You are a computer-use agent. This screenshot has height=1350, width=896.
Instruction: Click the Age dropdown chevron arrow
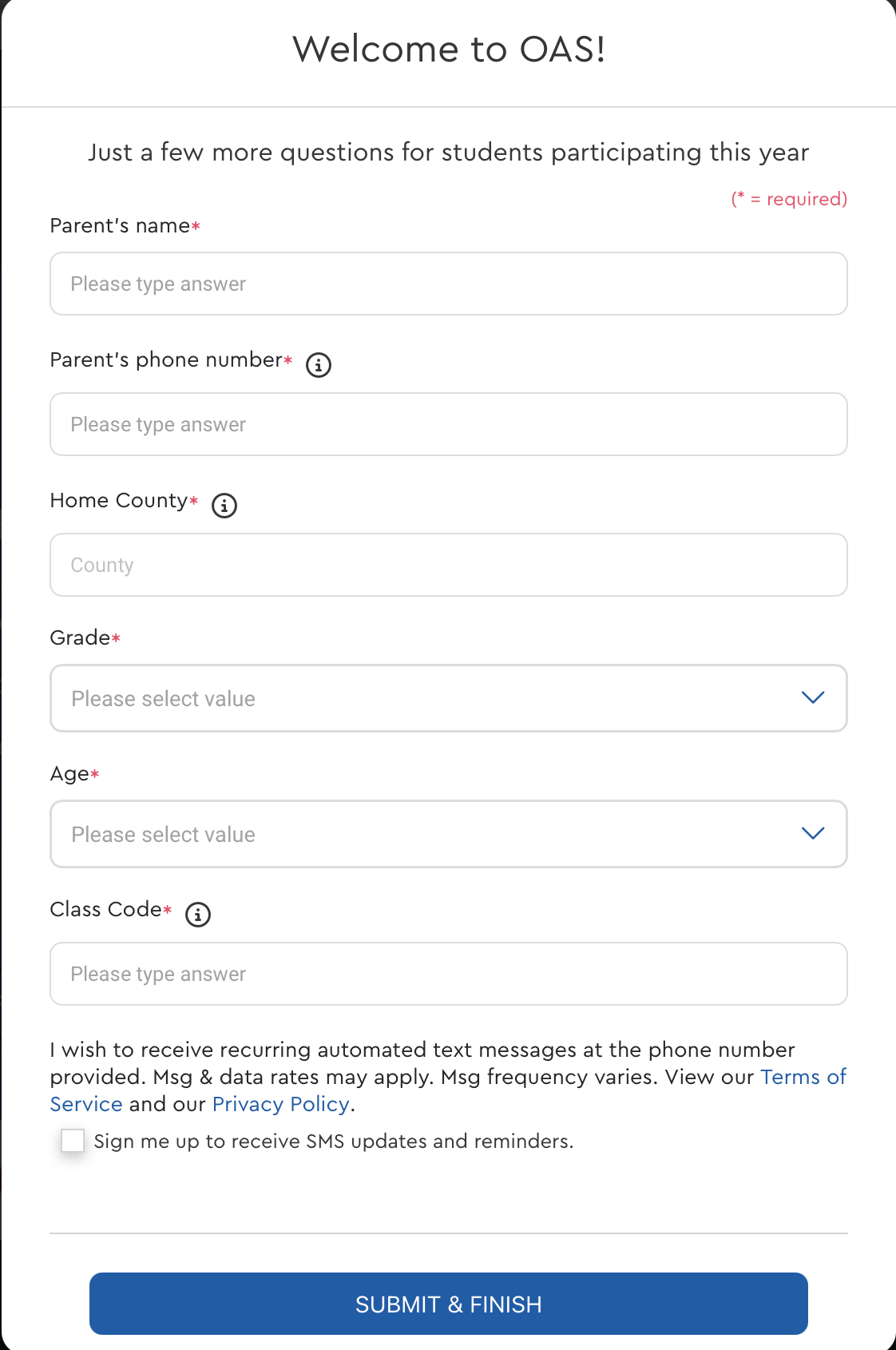pos(812,833)
